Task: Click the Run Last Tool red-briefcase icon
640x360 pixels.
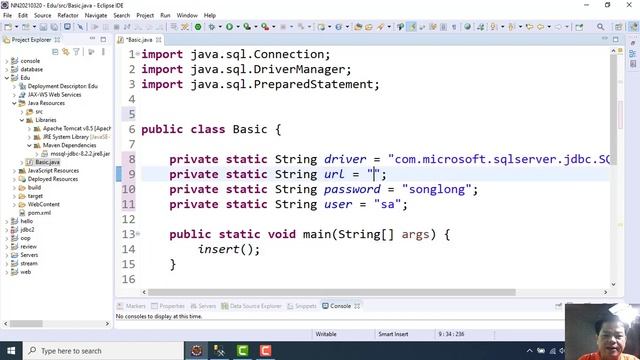Action: [265, 27]
